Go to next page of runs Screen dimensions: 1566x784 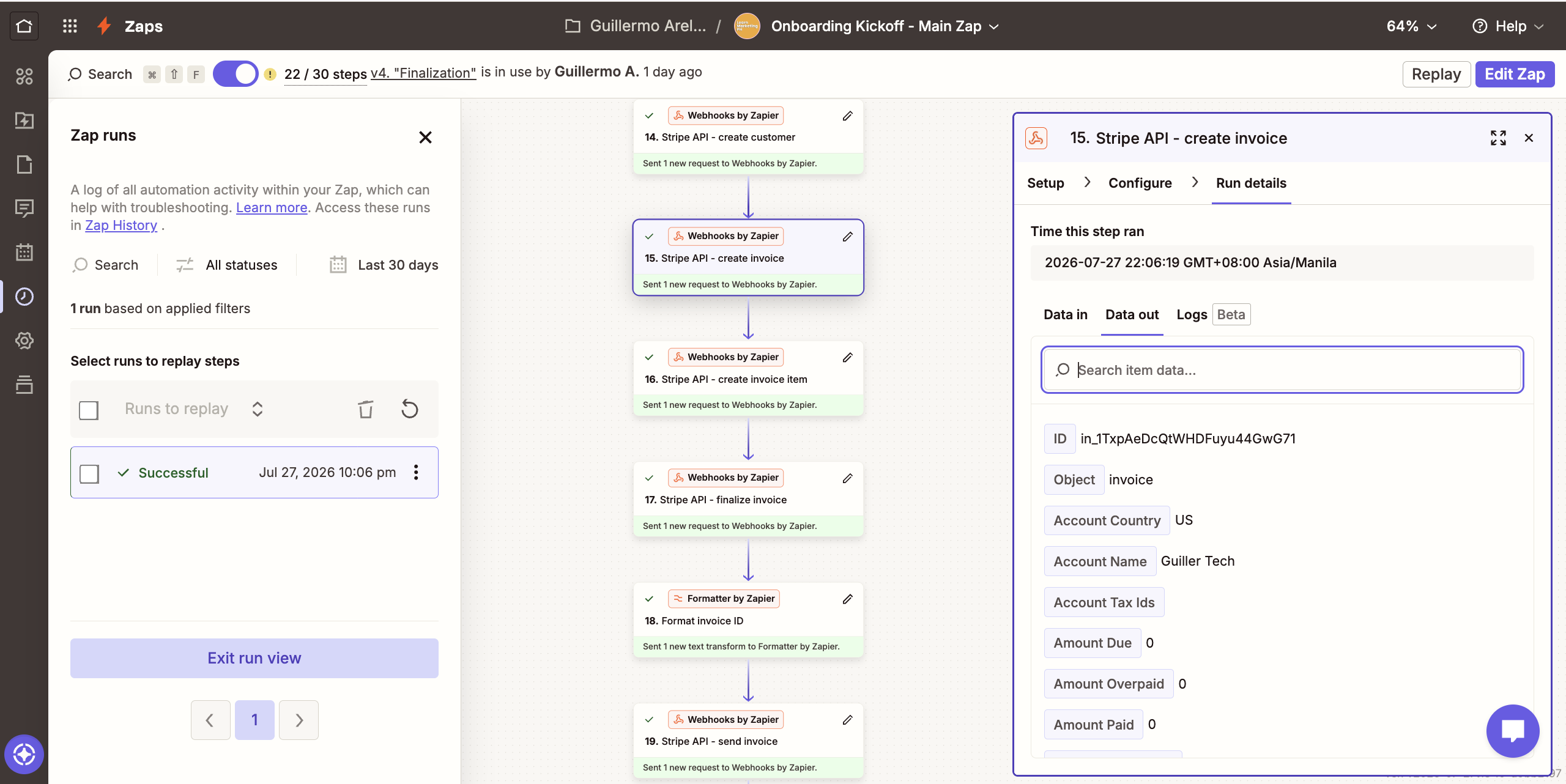299,720
